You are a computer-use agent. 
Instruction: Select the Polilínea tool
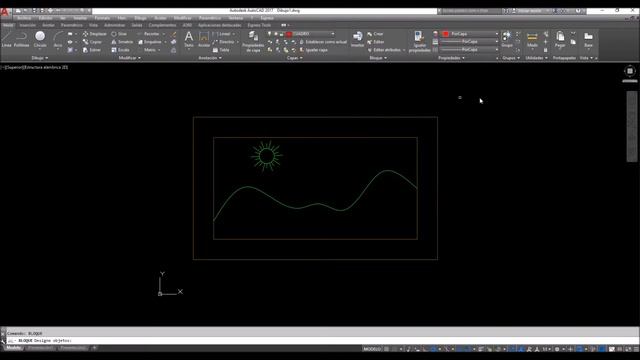(21, 39)
